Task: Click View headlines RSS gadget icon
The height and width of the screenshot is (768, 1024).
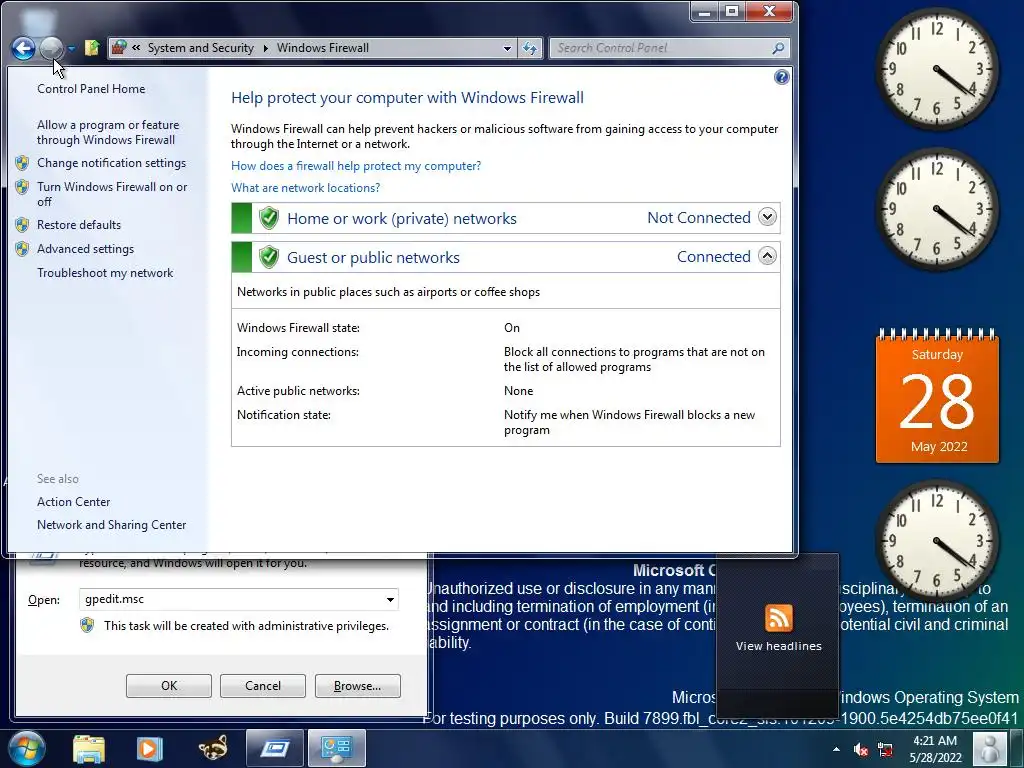Action: click(778, 618)
